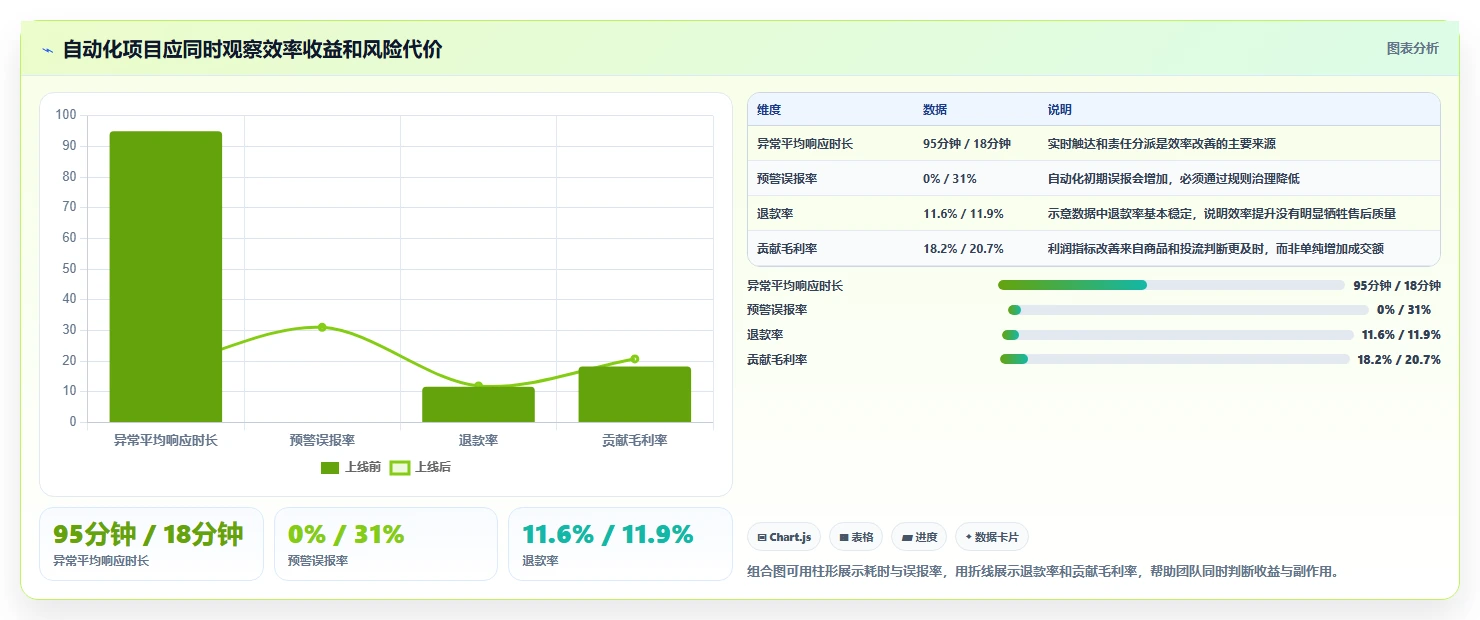This screenshot has height=620, width=1480.
Task: Open the 95分钟 / 18分钟 stat card
Action: [151, 544]
